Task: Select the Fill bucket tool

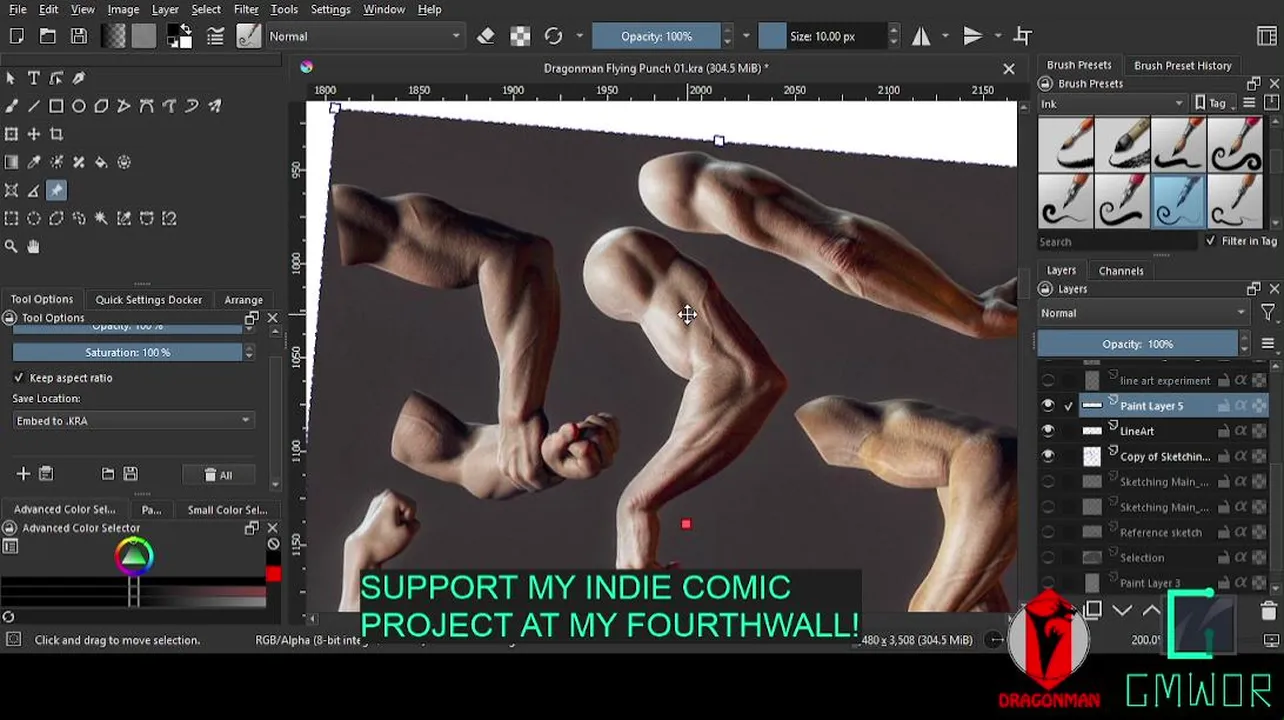Action: [101, 162]
